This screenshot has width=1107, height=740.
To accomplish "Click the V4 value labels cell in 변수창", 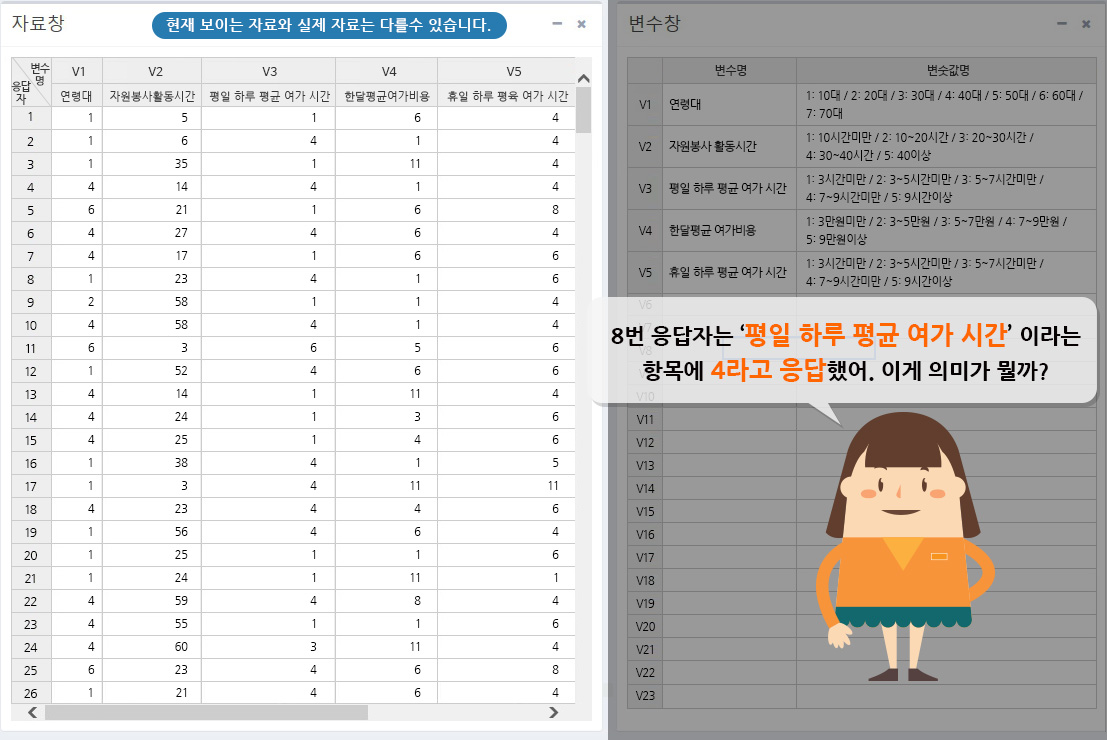I will pyautogui.click(x=947, y=230).
